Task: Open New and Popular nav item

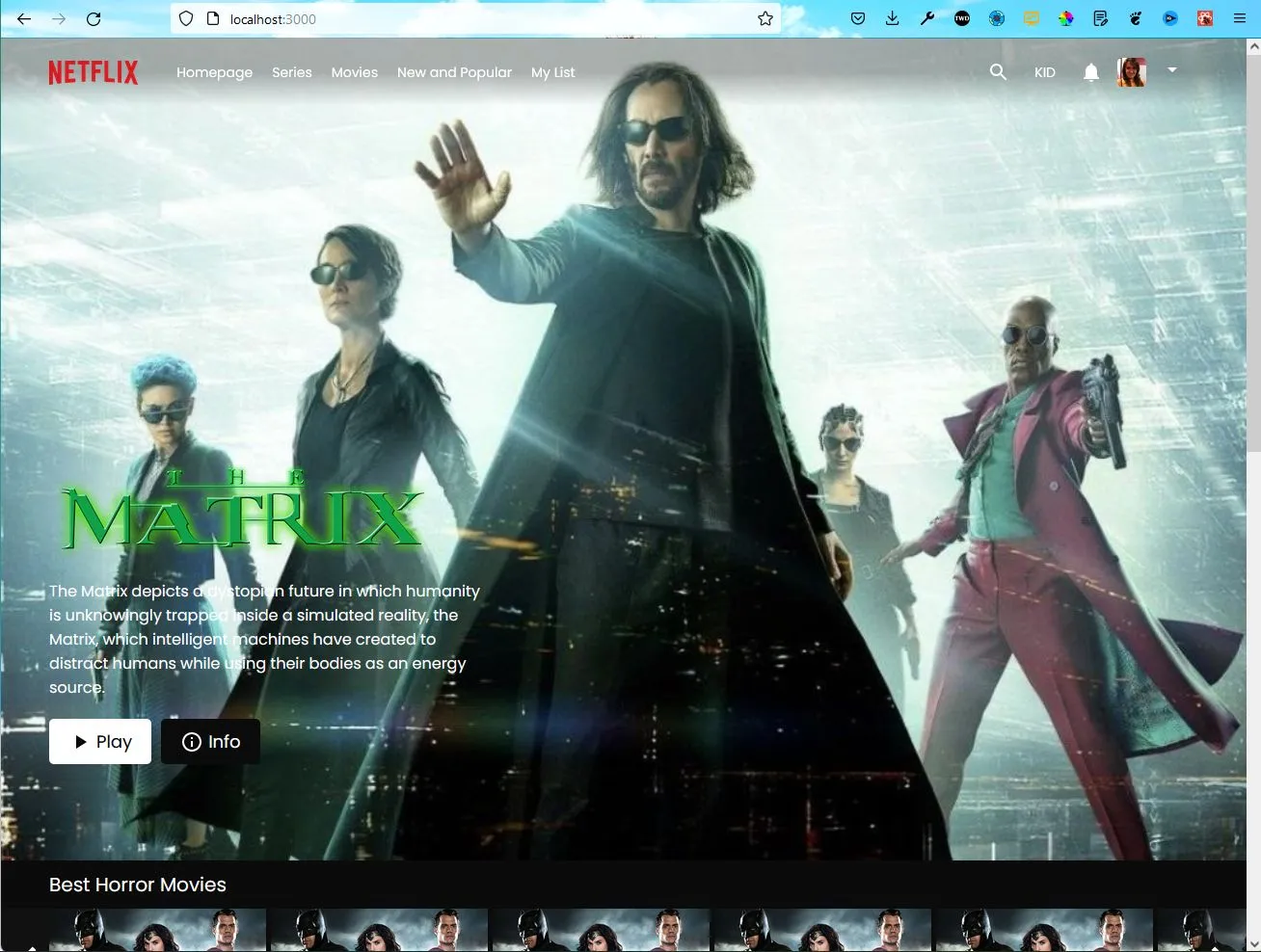Action: [x=454, y=72]
